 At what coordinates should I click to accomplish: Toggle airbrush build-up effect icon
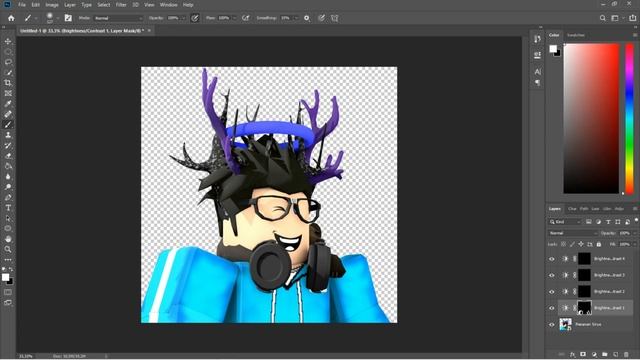pos(246,18)
